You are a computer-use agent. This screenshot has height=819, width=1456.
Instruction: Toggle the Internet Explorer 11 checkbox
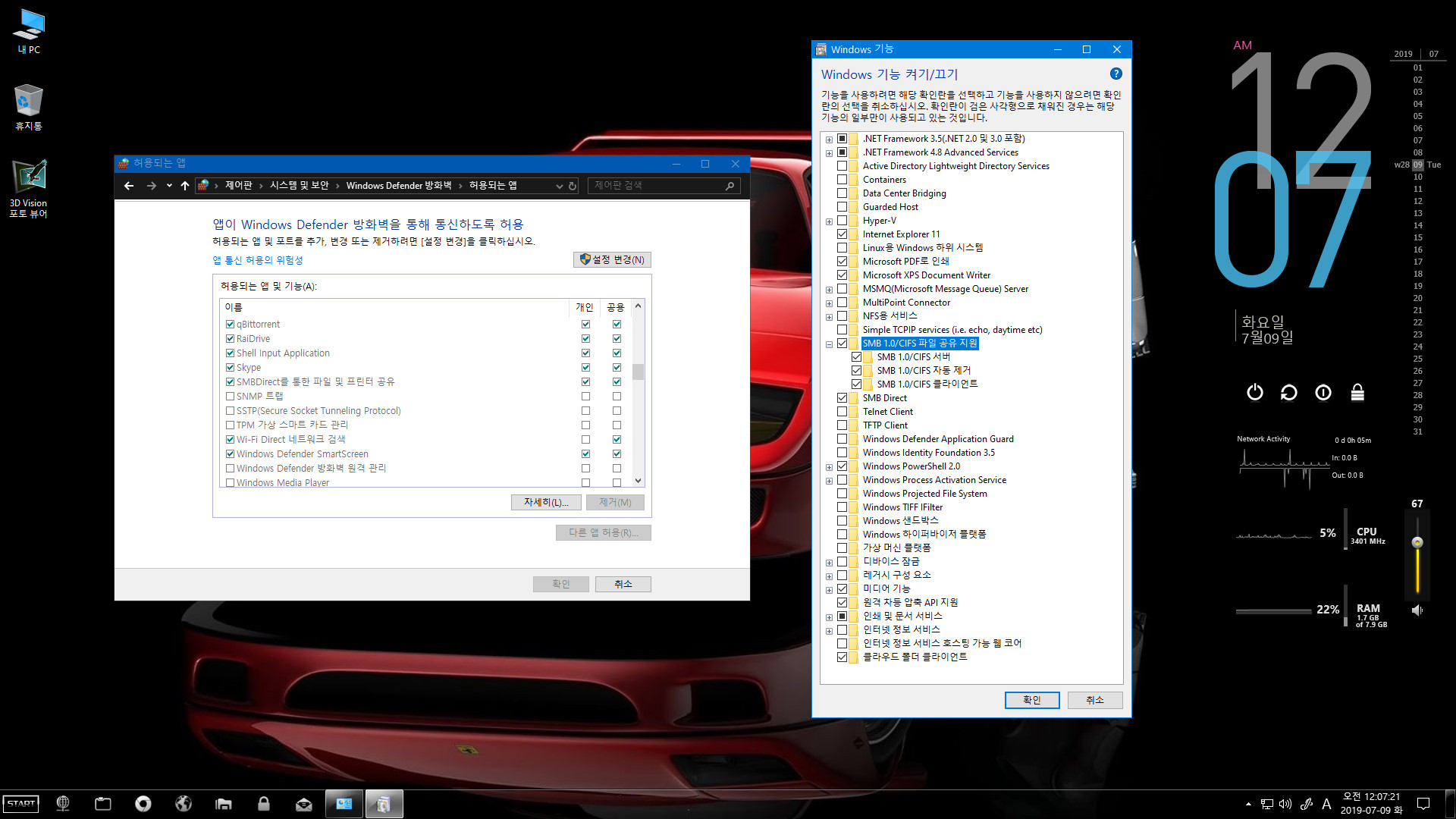(842, 234)
